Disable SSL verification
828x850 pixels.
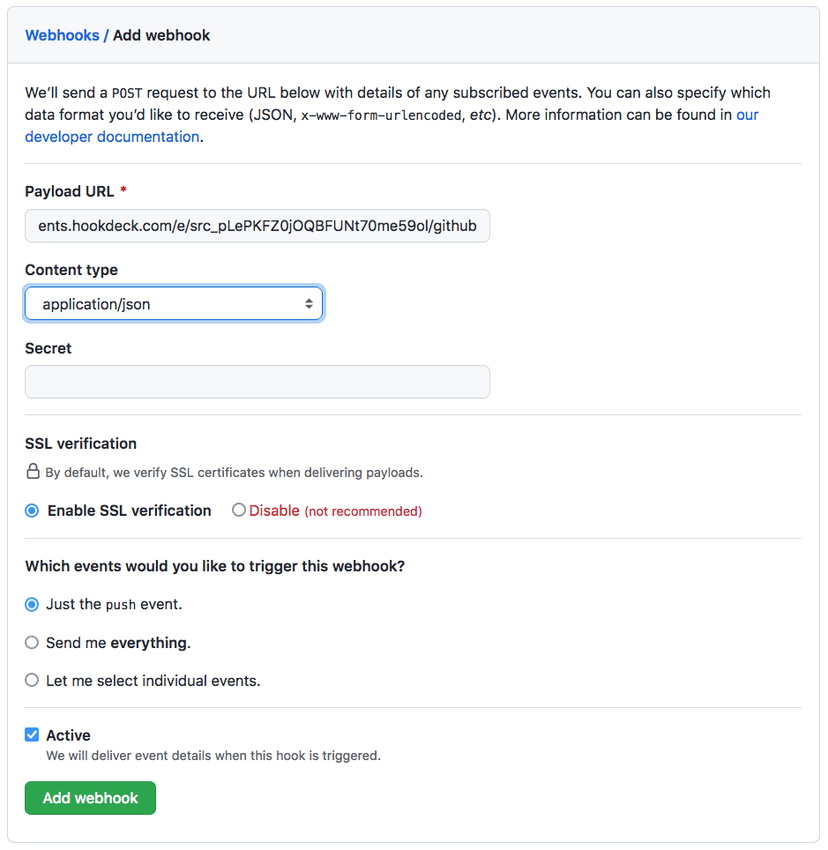237,510
